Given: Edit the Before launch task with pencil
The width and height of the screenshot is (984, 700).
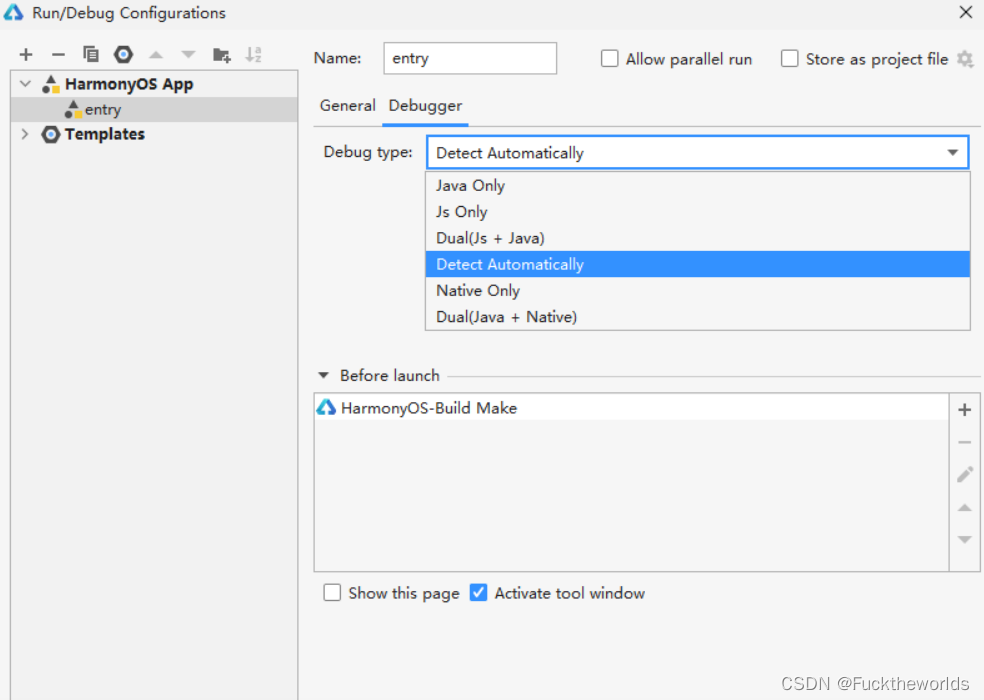Looking at the screenshot, I should 965,475.
